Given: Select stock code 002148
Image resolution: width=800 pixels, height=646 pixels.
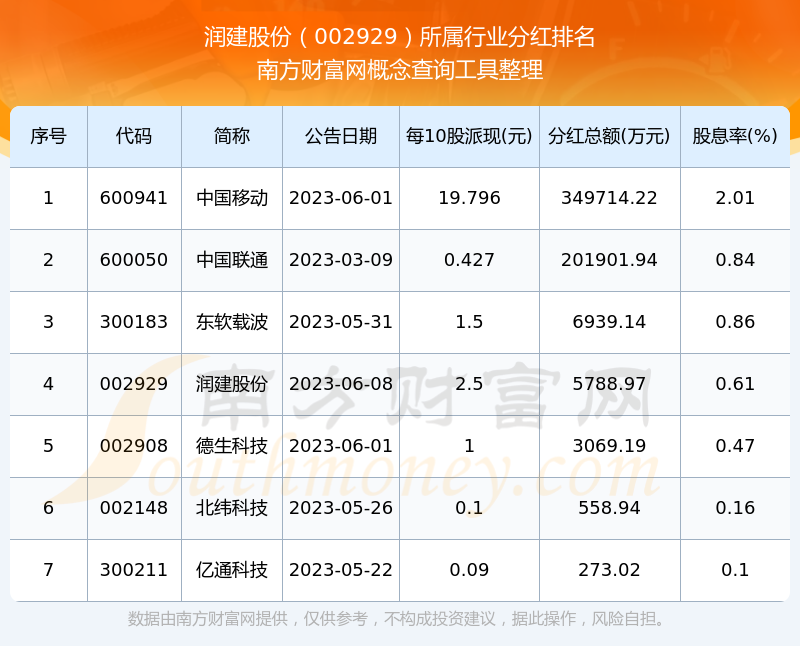Looking at the screenshot, I should tap(134, 508).
